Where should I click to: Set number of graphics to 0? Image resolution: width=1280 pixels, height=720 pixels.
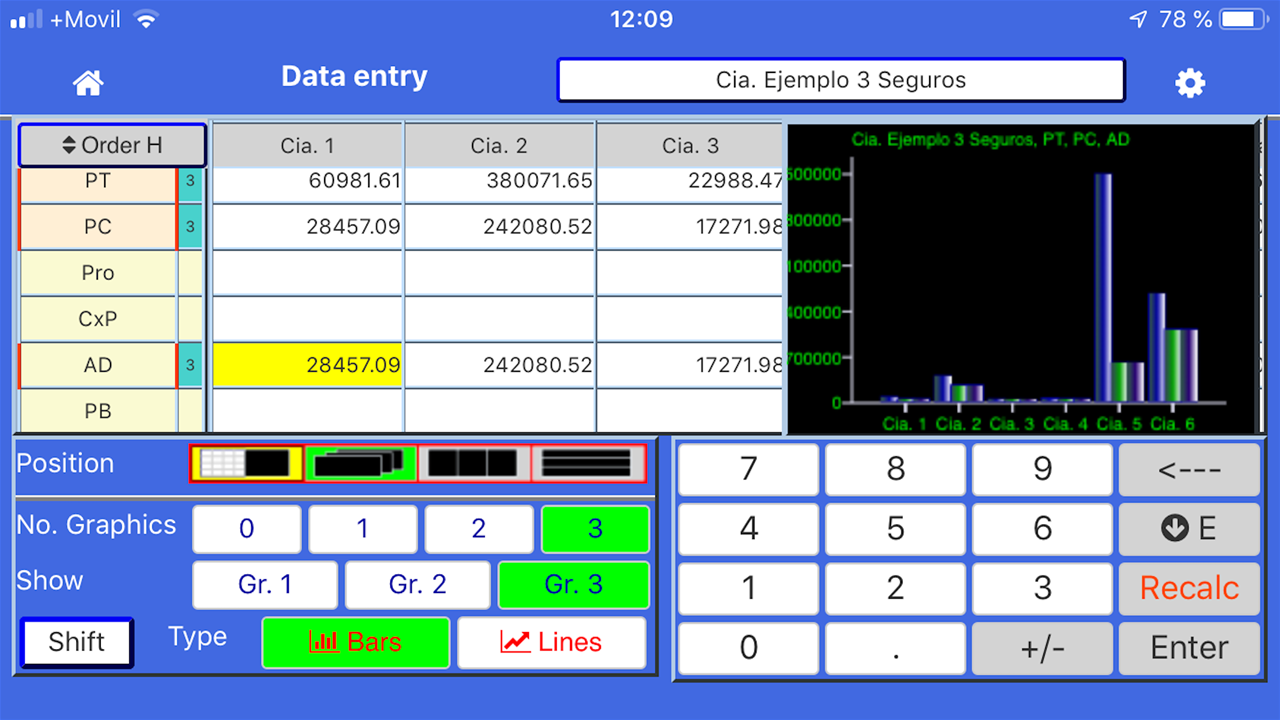247,529
